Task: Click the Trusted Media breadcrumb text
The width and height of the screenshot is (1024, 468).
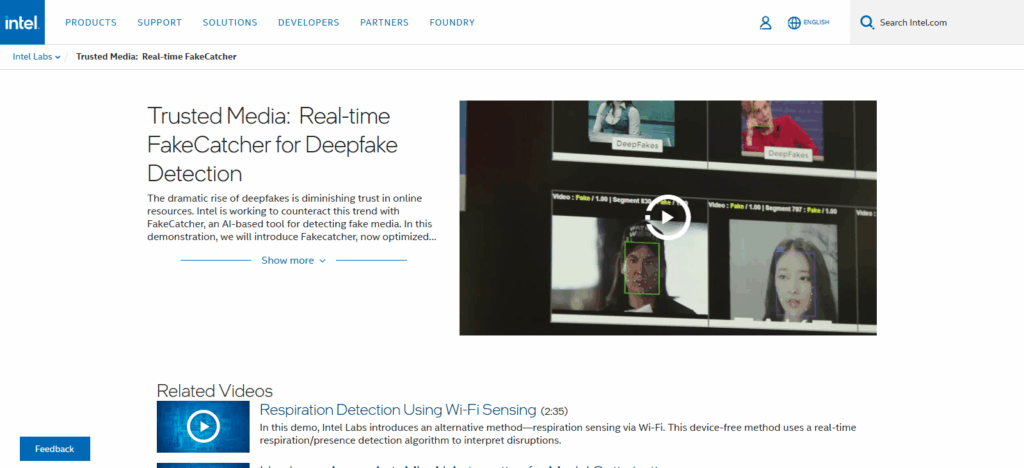Action: coord(156,57)
